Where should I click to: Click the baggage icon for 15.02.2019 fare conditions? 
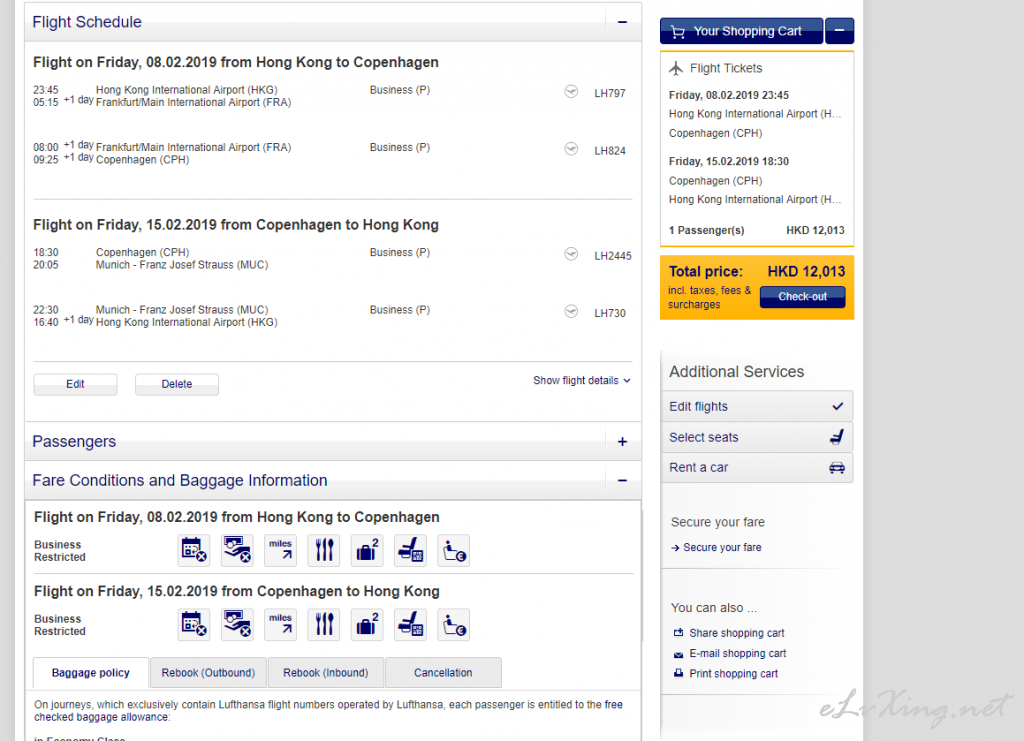point(367,625)
